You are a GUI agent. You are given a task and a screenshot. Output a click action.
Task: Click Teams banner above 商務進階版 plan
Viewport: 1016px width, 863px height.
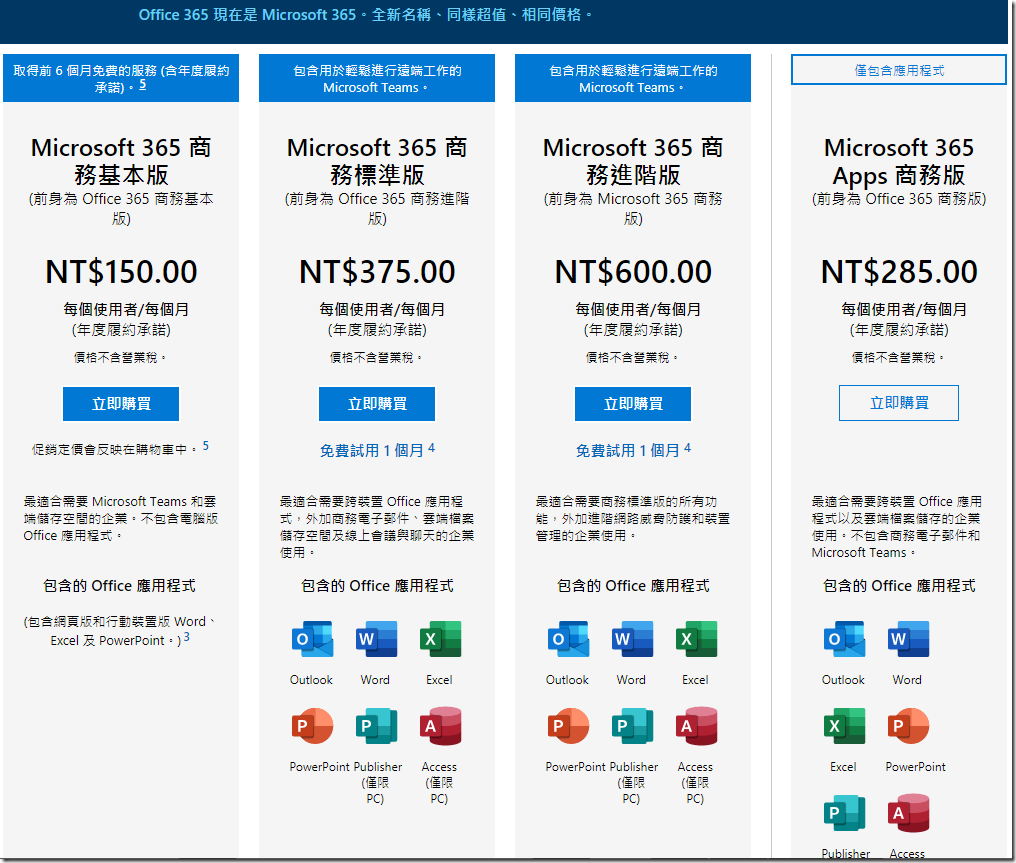tap(633, 78)
